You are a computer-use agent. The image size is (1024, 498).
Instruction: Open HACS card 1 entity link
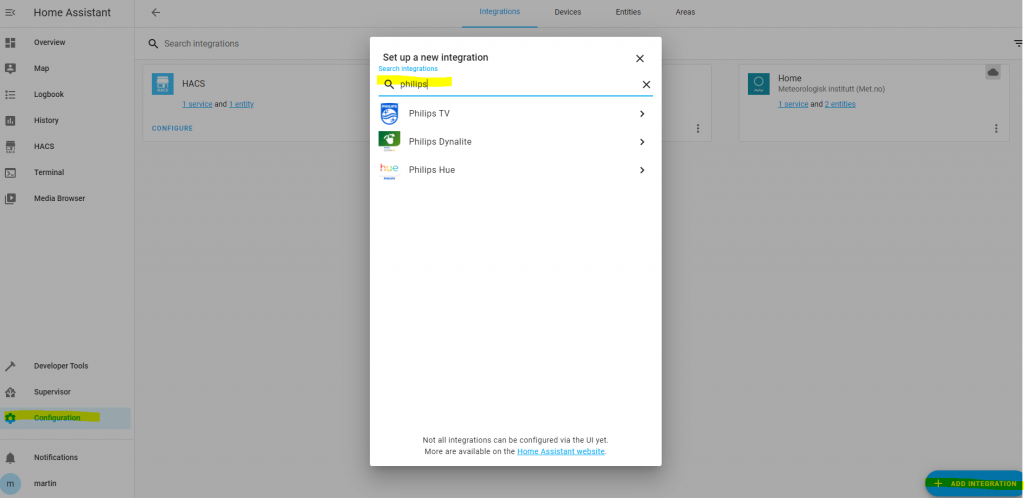click(241, 104)
